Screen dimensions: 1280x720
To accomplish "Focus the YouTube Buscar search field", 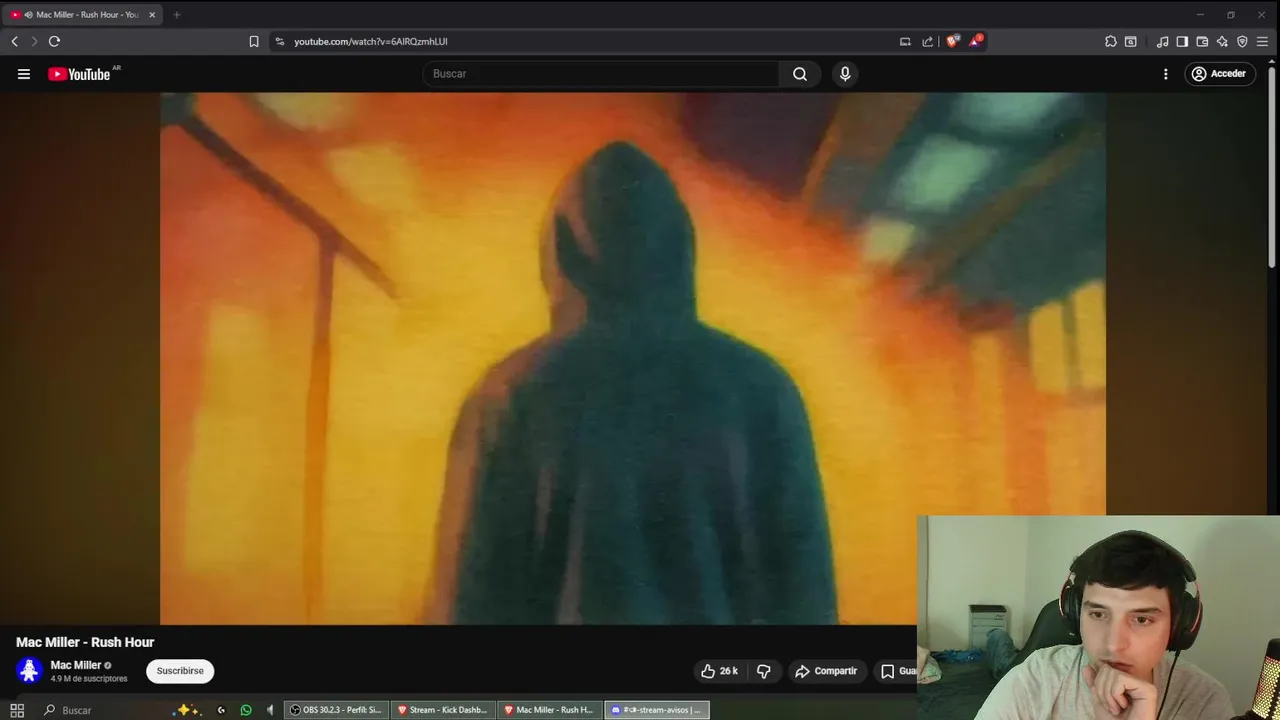I will coord(601,74).
